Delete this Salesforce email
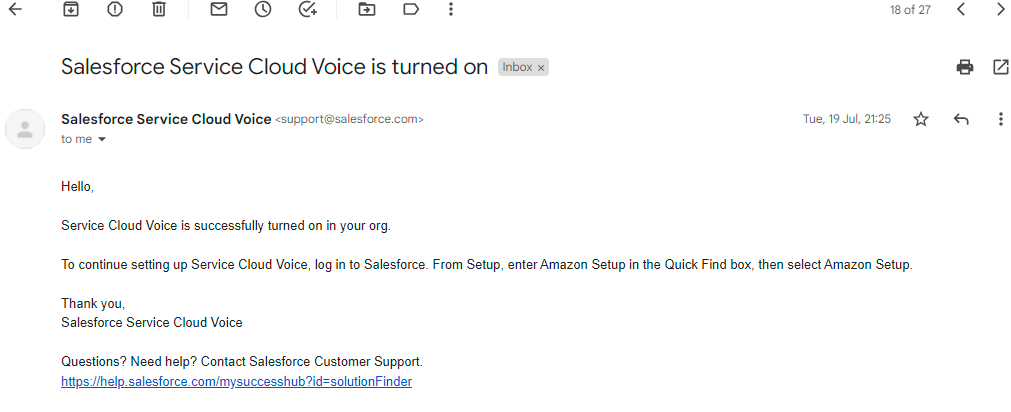The width and height of the screenshot is (1011, 412). click(x=159, y=9)
